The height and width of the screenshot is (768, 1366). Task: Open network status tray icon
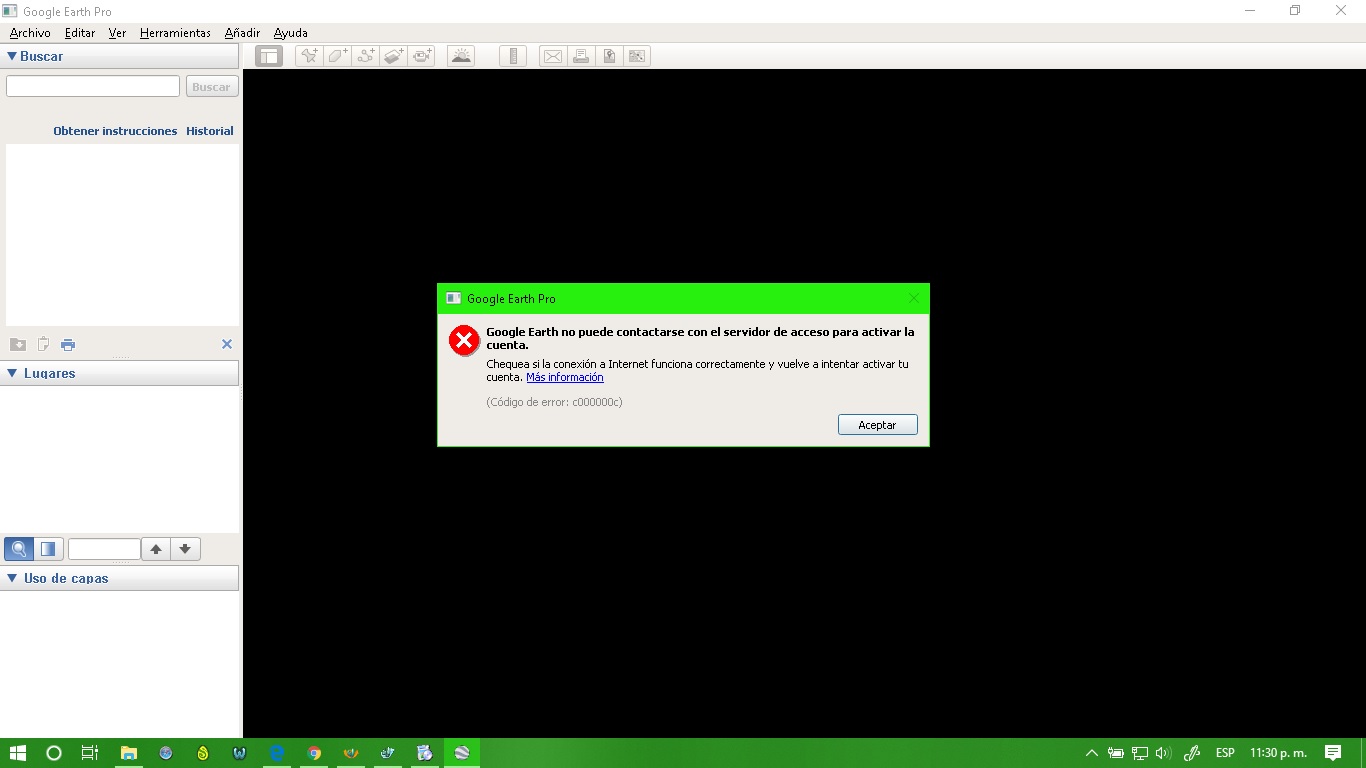[x=1140, y=753]
